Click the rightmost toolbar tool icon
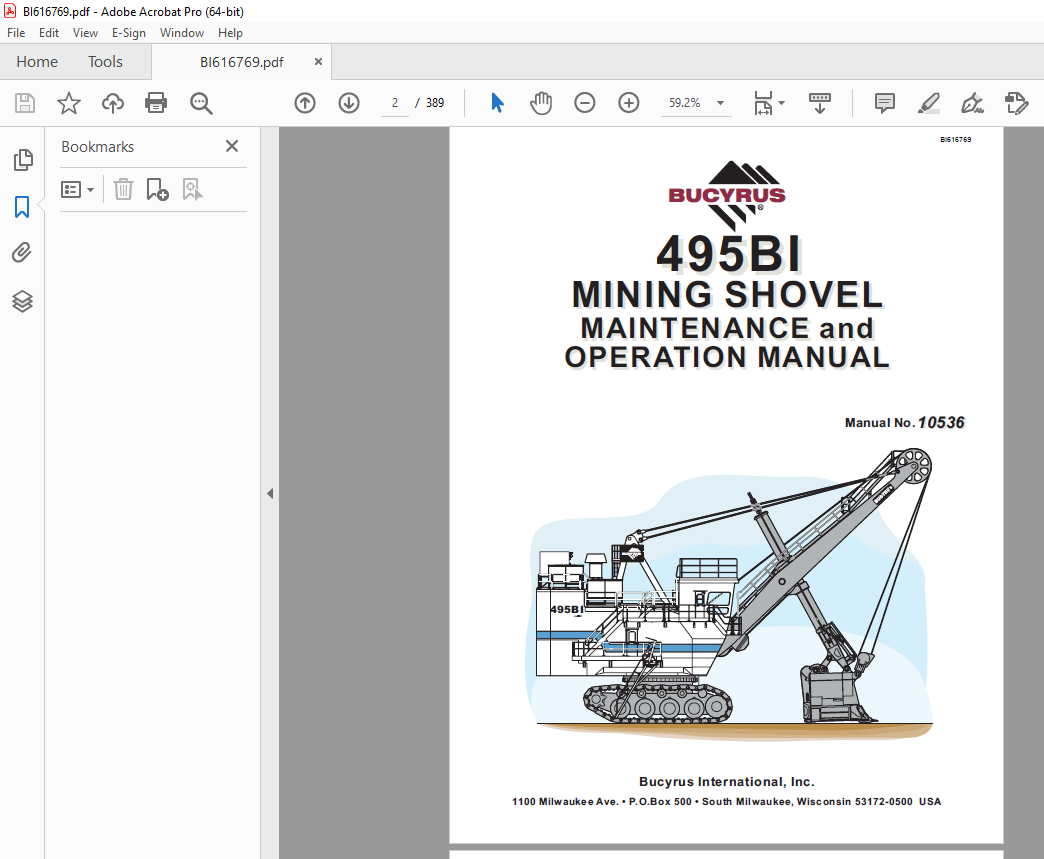The height and width of the screenshot is (859, 1044). (1016, 103)
